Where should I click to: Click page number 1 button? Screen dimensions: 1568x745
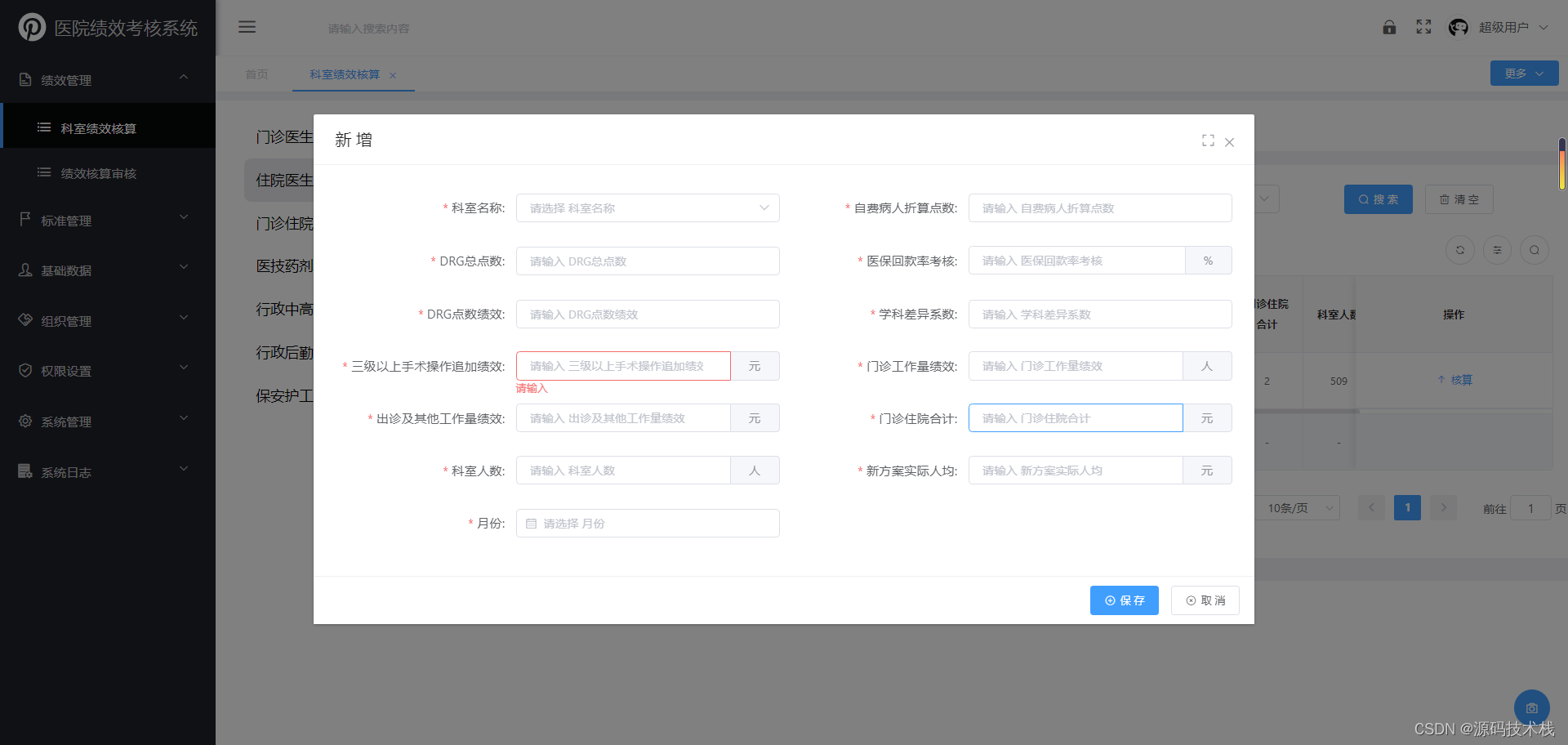tap(1407, 507)
